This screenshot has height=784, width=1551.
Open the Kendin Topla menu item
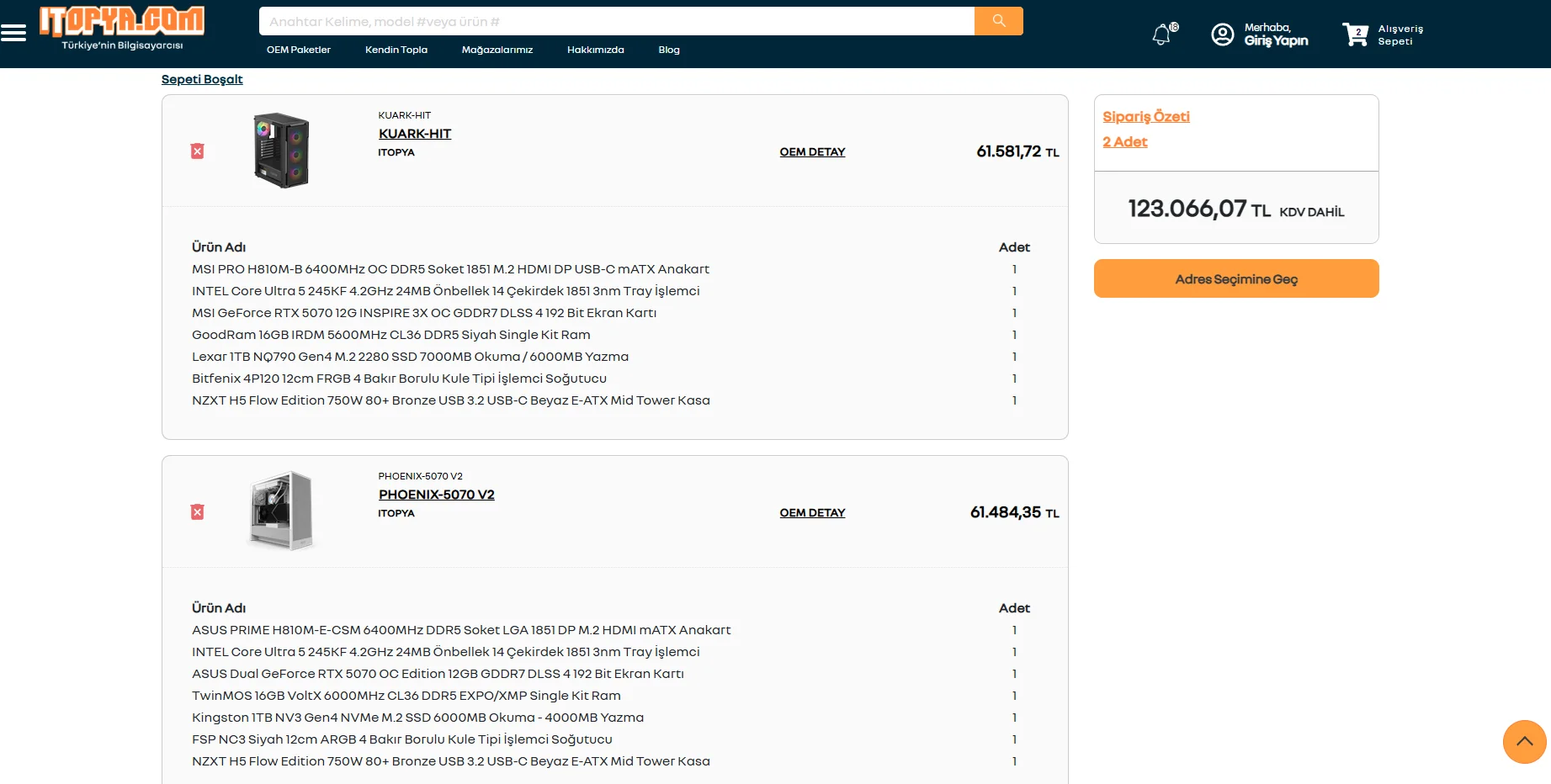click(396, 50)
